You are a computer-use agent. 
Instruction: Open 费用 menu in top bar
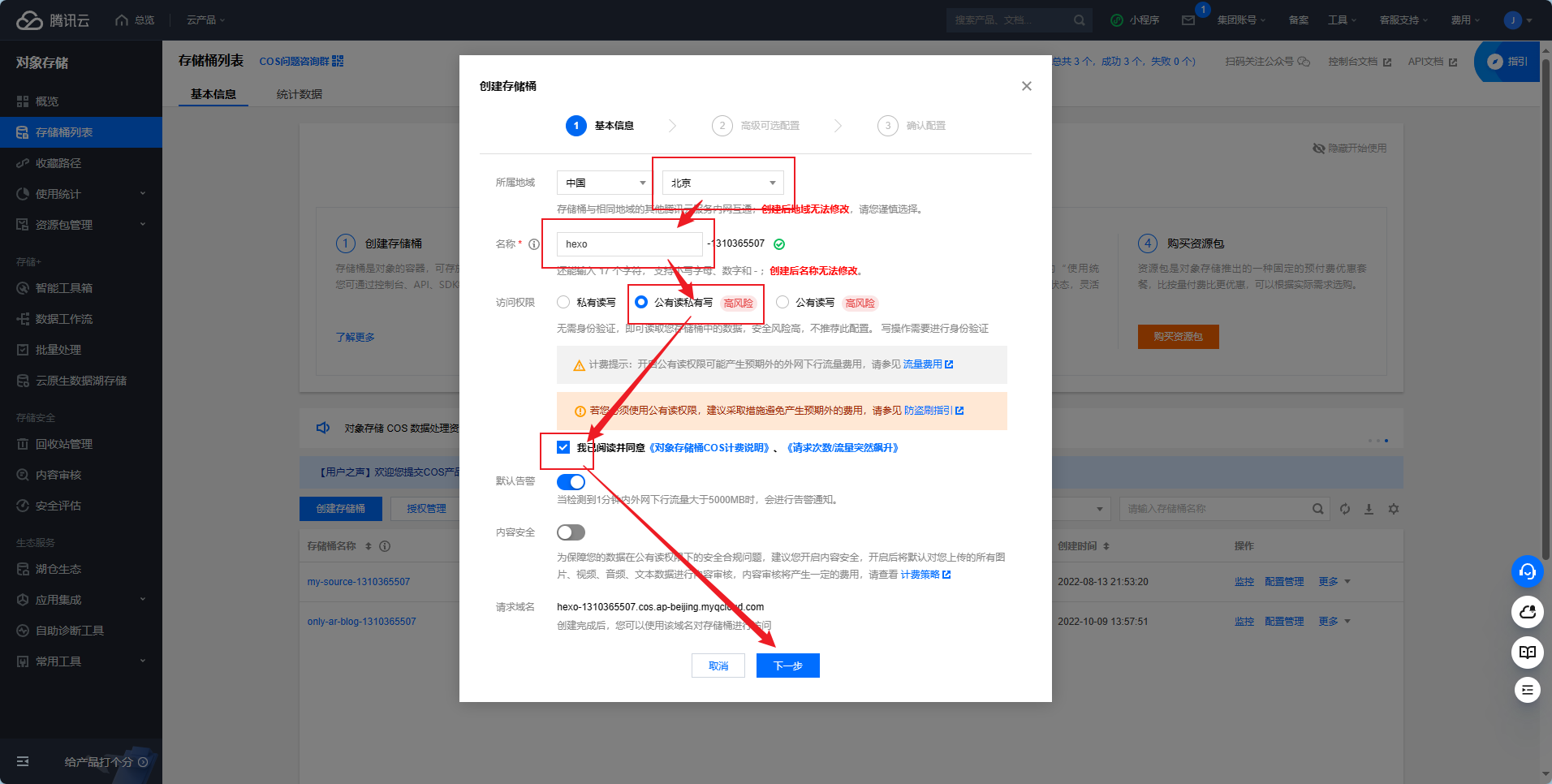click(x=1465, y=20)
